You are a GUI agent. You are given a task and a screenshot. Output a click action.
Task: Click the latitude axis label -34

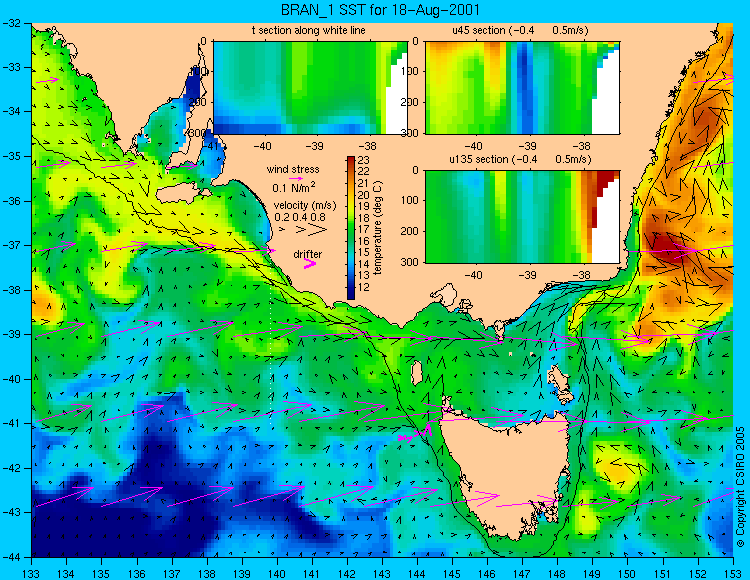click(12, 112)
